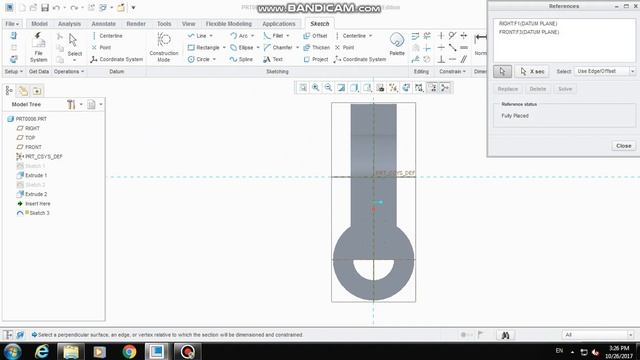Image resolution: width=640 pixels, height=360 pixels.
Task: Apply the Vertical constraint icon
Action: (441, 36)
